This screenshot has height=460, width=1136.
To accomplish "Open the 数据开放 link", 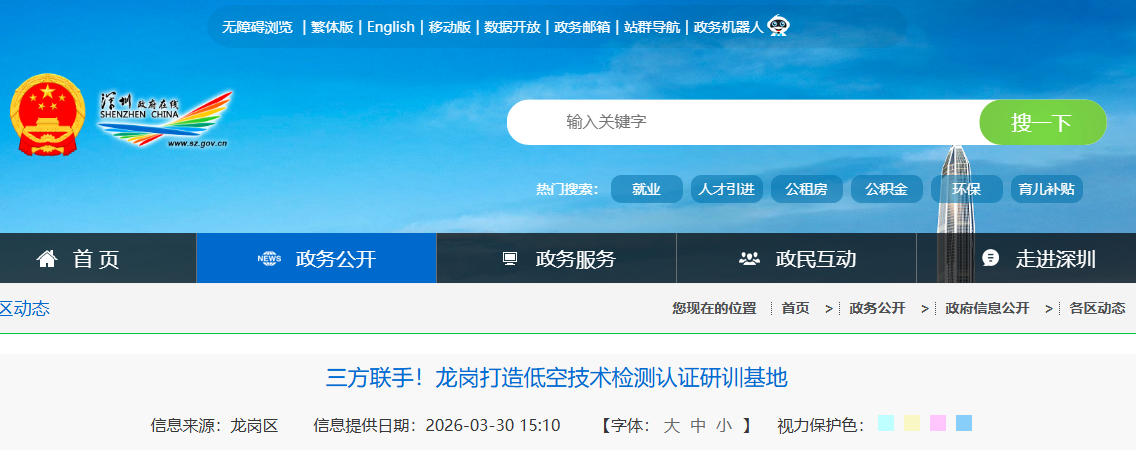I will point(512,28).
